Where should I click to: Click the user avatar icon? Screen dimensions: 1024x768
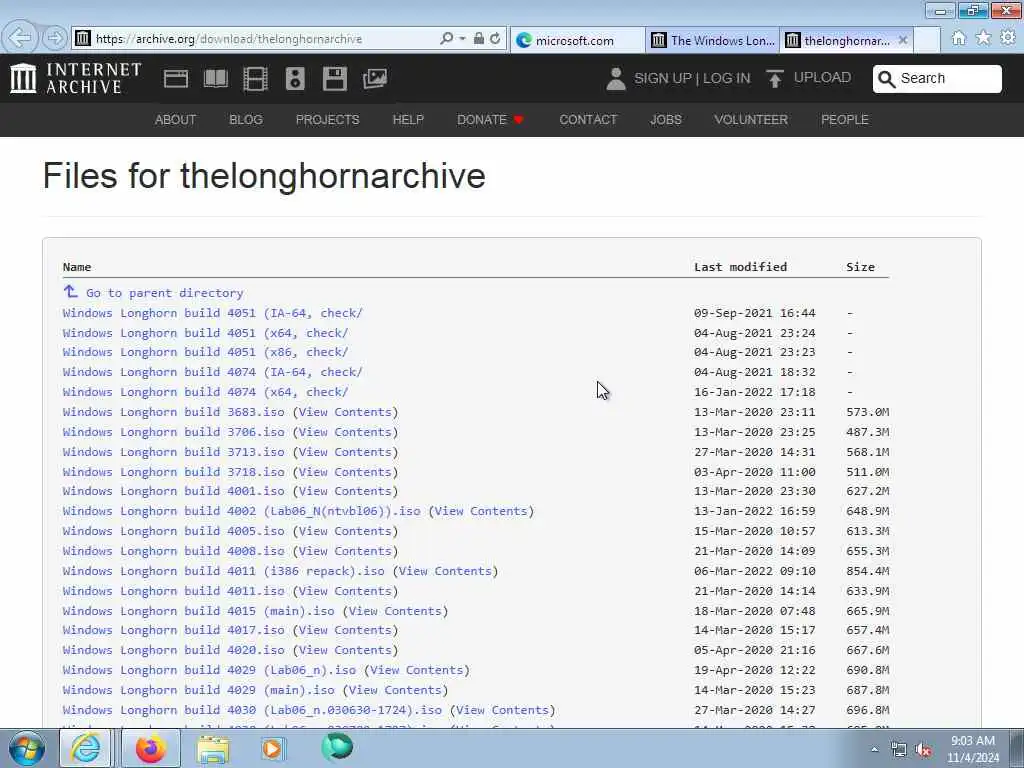615,78
